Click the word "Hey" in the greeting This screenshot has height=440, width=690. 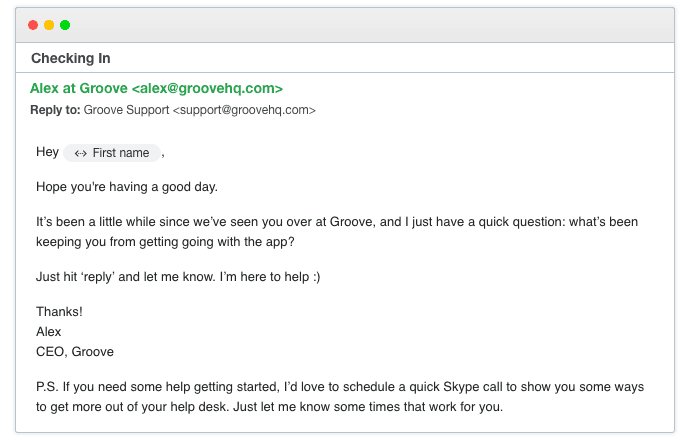47,153
